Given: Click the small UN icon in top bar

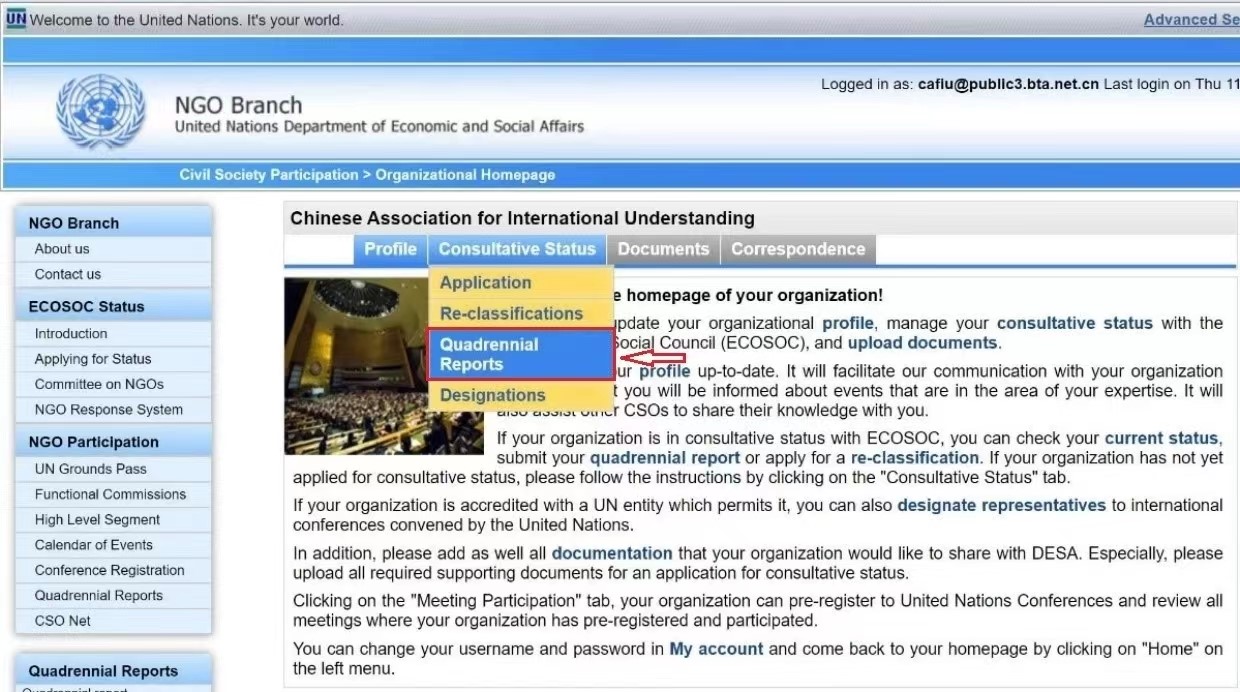Looking at the screenshot, I should (16, 19).
